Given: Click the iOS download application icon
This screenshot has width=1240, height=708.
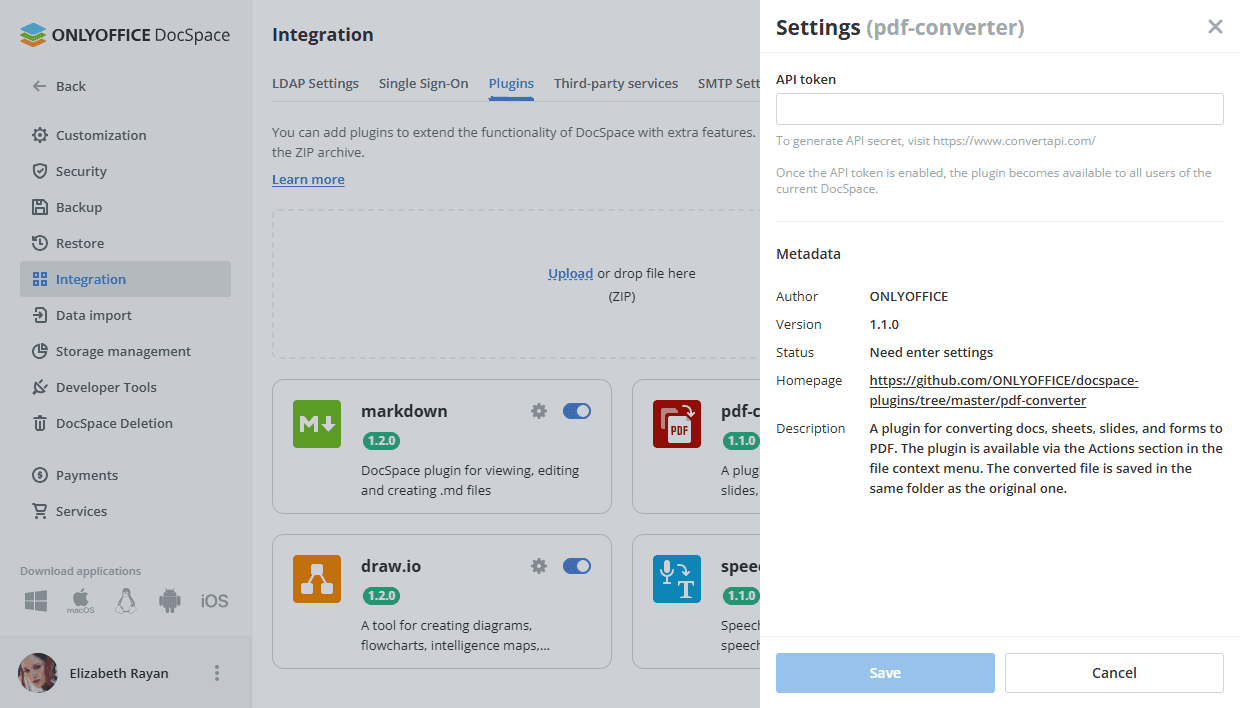Looking at the screenshot, I should [x=214, y=601].
